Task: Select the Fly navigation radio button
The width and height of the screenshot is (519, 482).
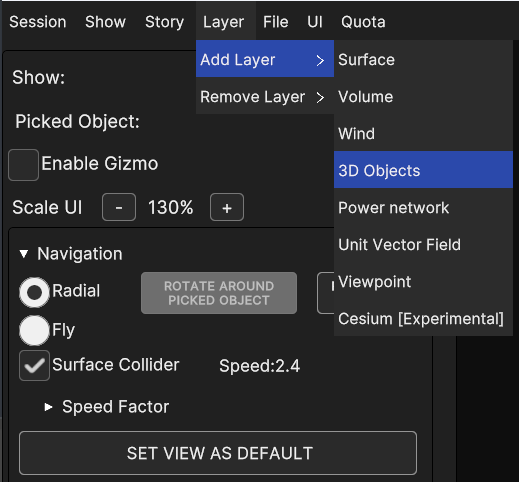Action: (34, 330)
